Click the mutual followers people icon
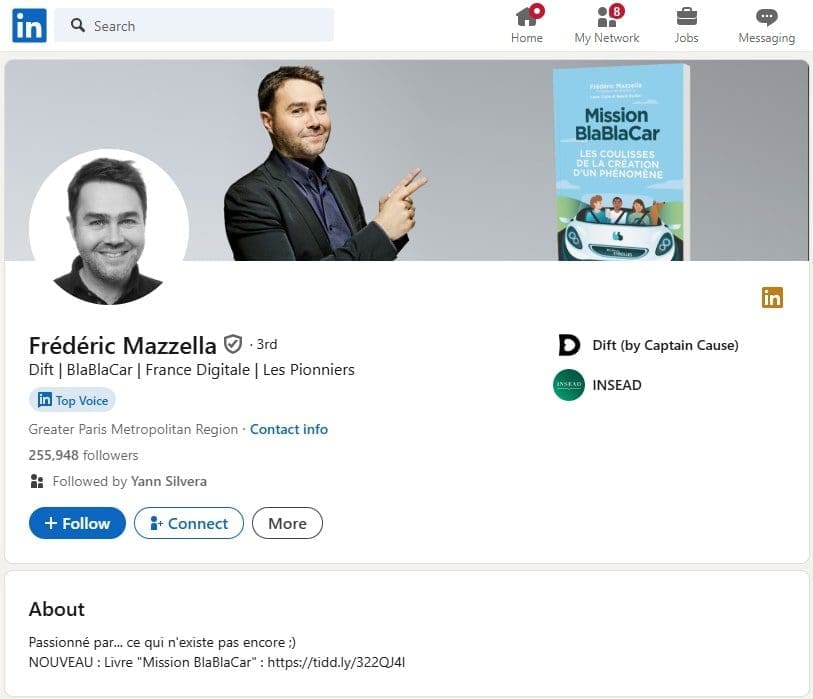This screenshot has height=699, width=813. click(37, 482)
